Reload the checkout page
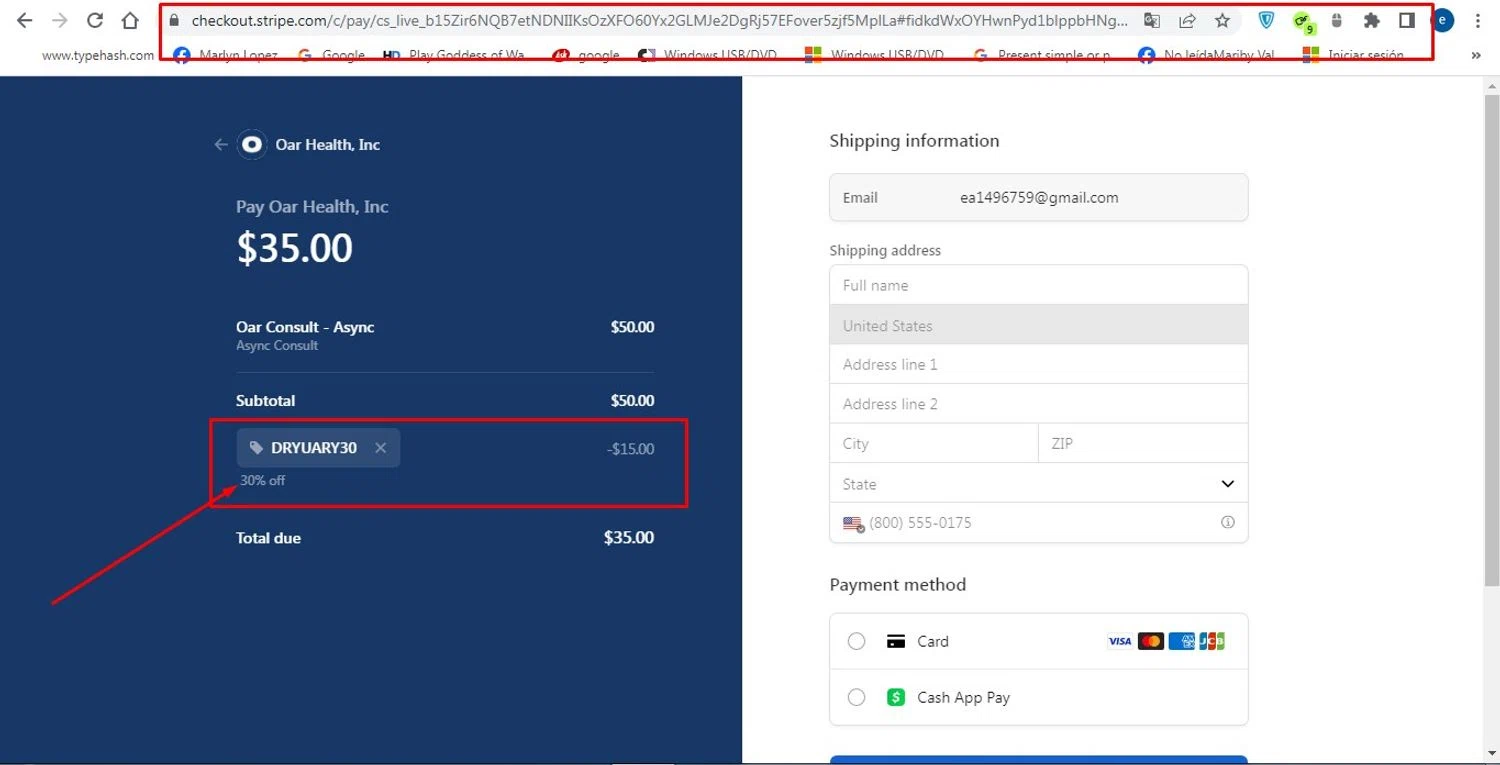The height and width of the screenshot is (765, 1500). [95, 20]
